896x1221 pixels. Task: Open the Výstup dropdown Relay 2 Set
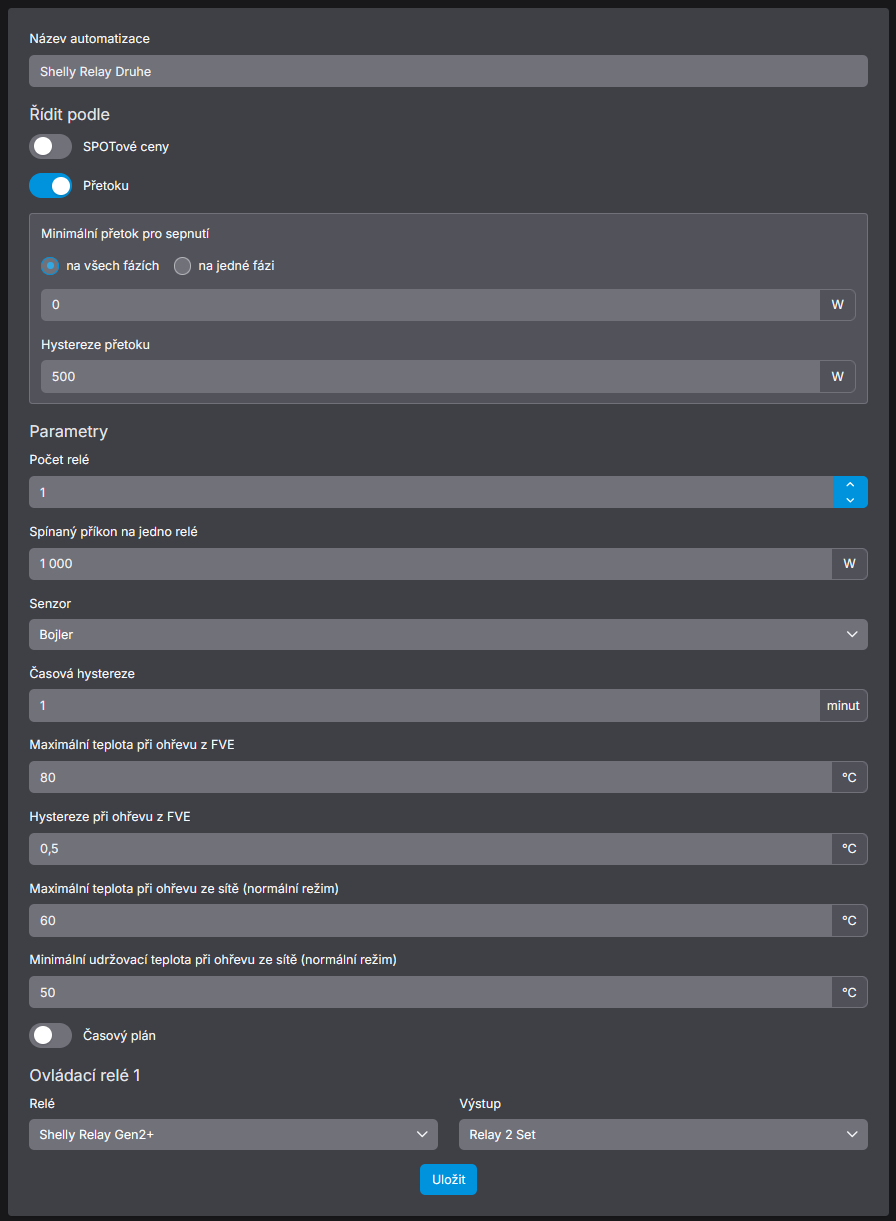pos(663,1134)
